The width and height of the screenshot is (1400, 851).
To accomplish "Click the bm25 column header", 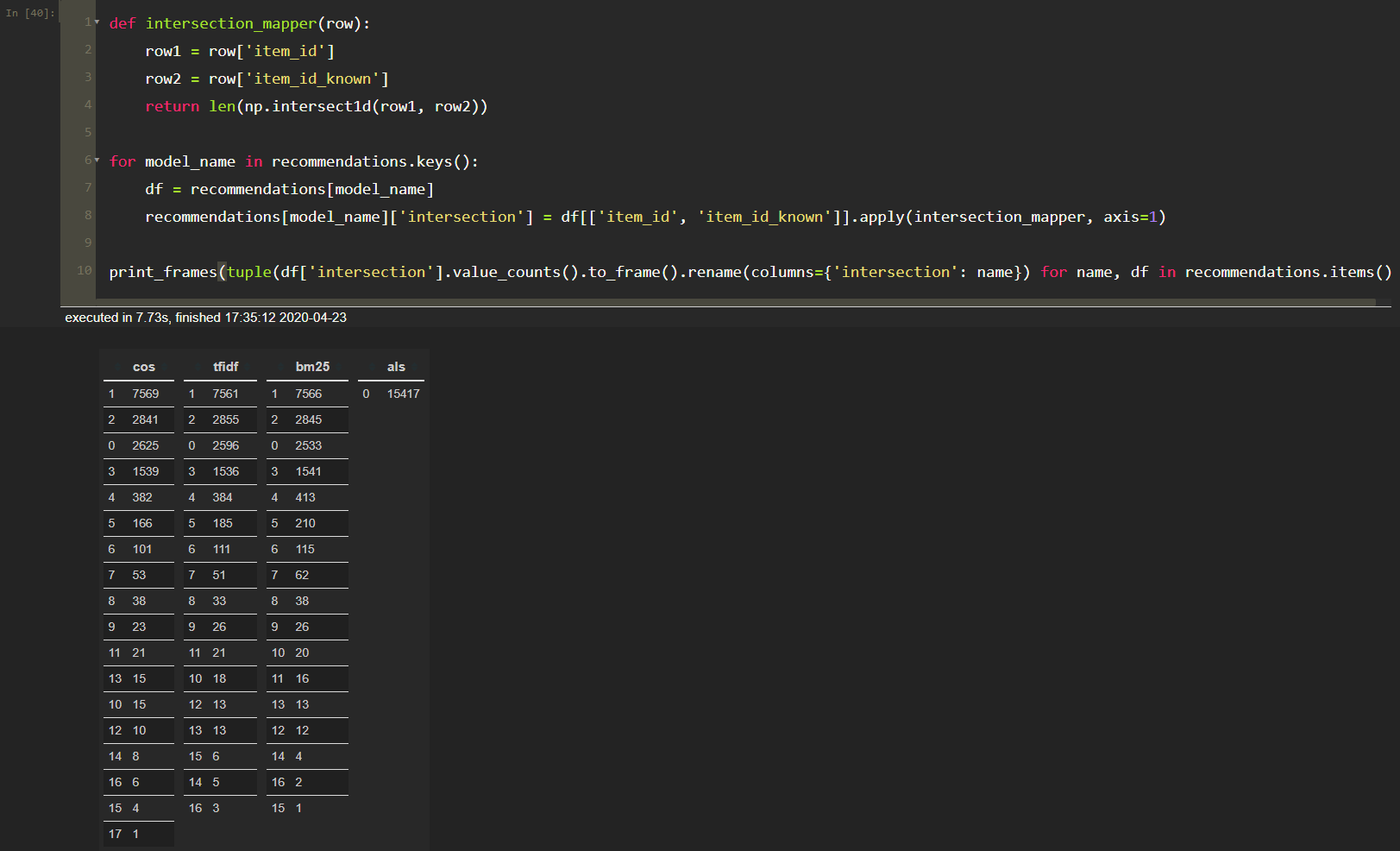I will tap(312, 367).
